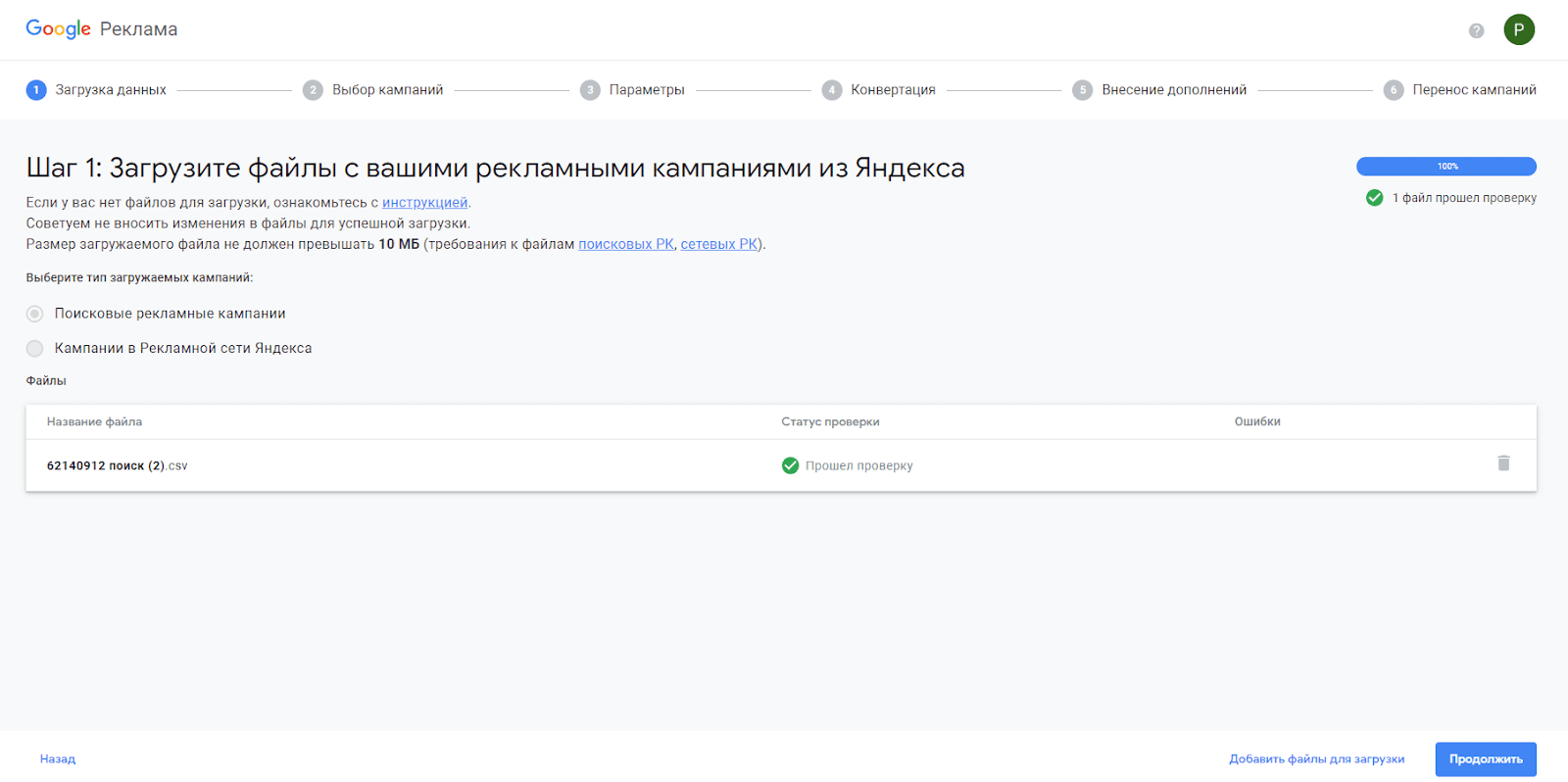Open the инструкцией link
Viewport: 1568px width, 782px height.
coord(424,203)
